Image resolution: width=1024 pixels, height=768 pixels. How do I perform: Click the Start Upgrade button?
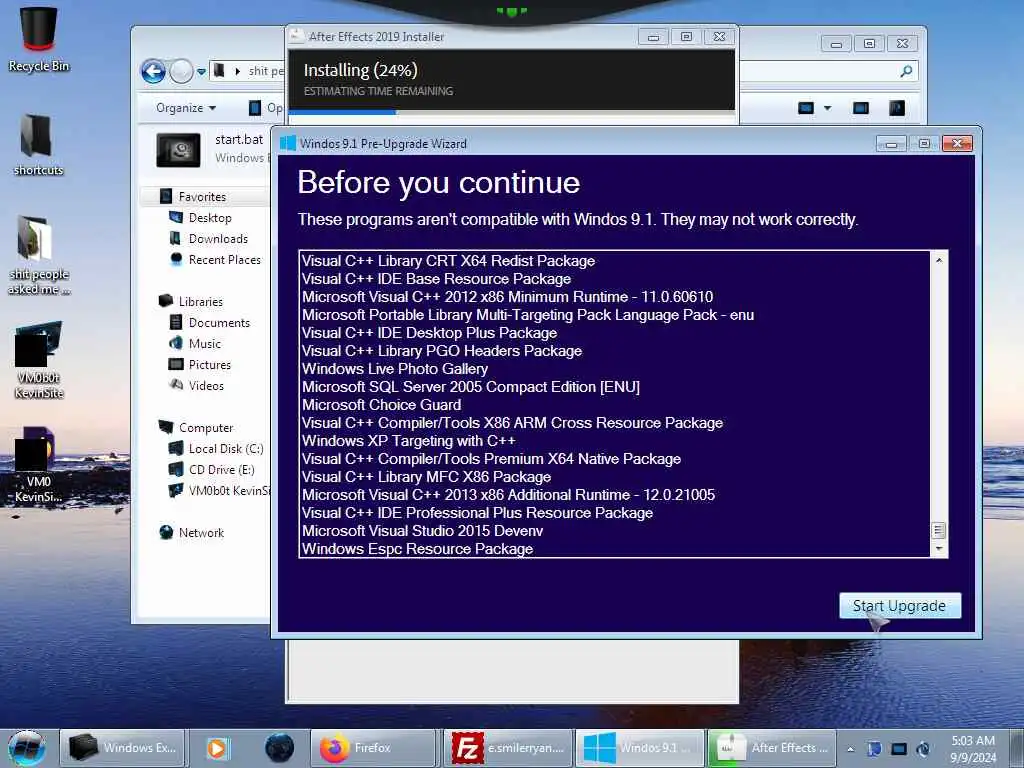click(899, 605)
